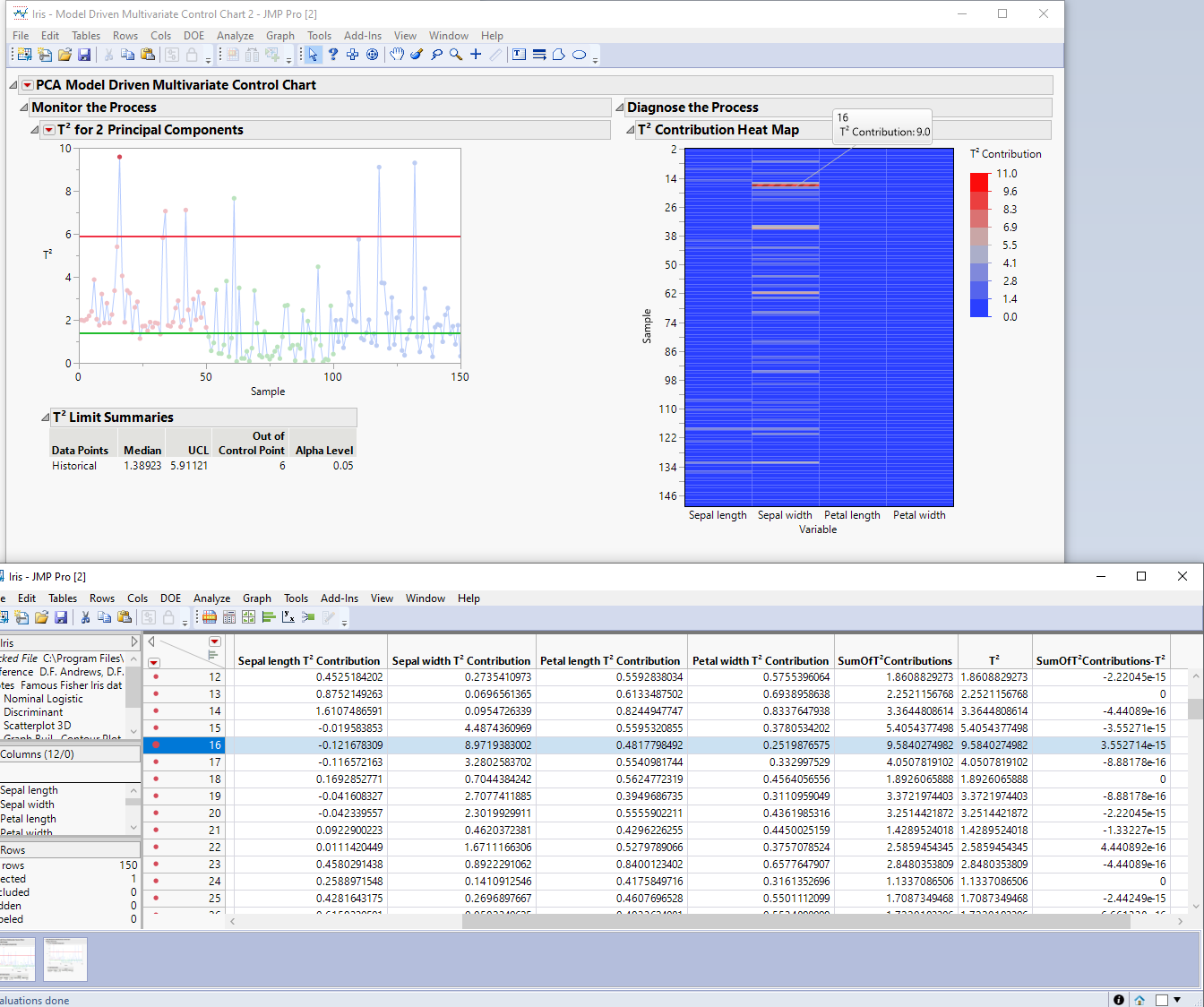Screen dimensions: 1204x1007
Task: Open the Analyze menu
Action: coord(236,36)
